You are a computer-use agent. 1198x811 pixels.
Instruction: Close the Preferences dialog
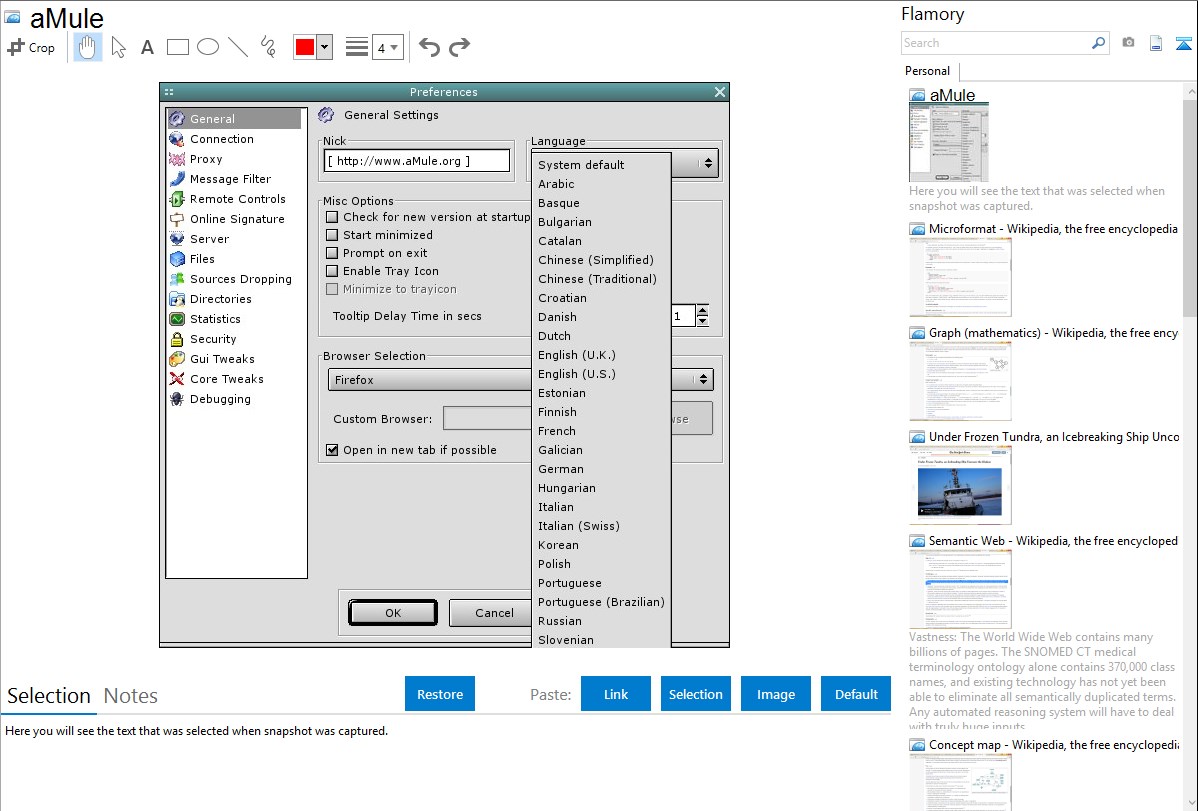[x=720, y=92]
